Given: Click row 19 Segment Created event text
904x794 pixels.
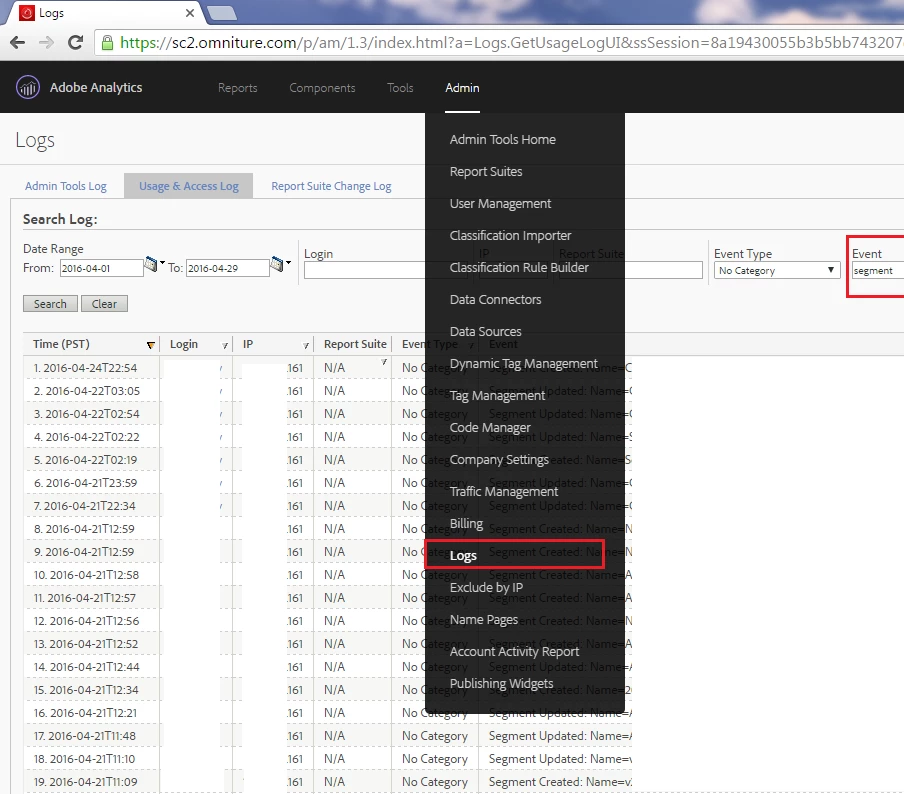Looking at the screenshot, I should [x=560, y=782].
